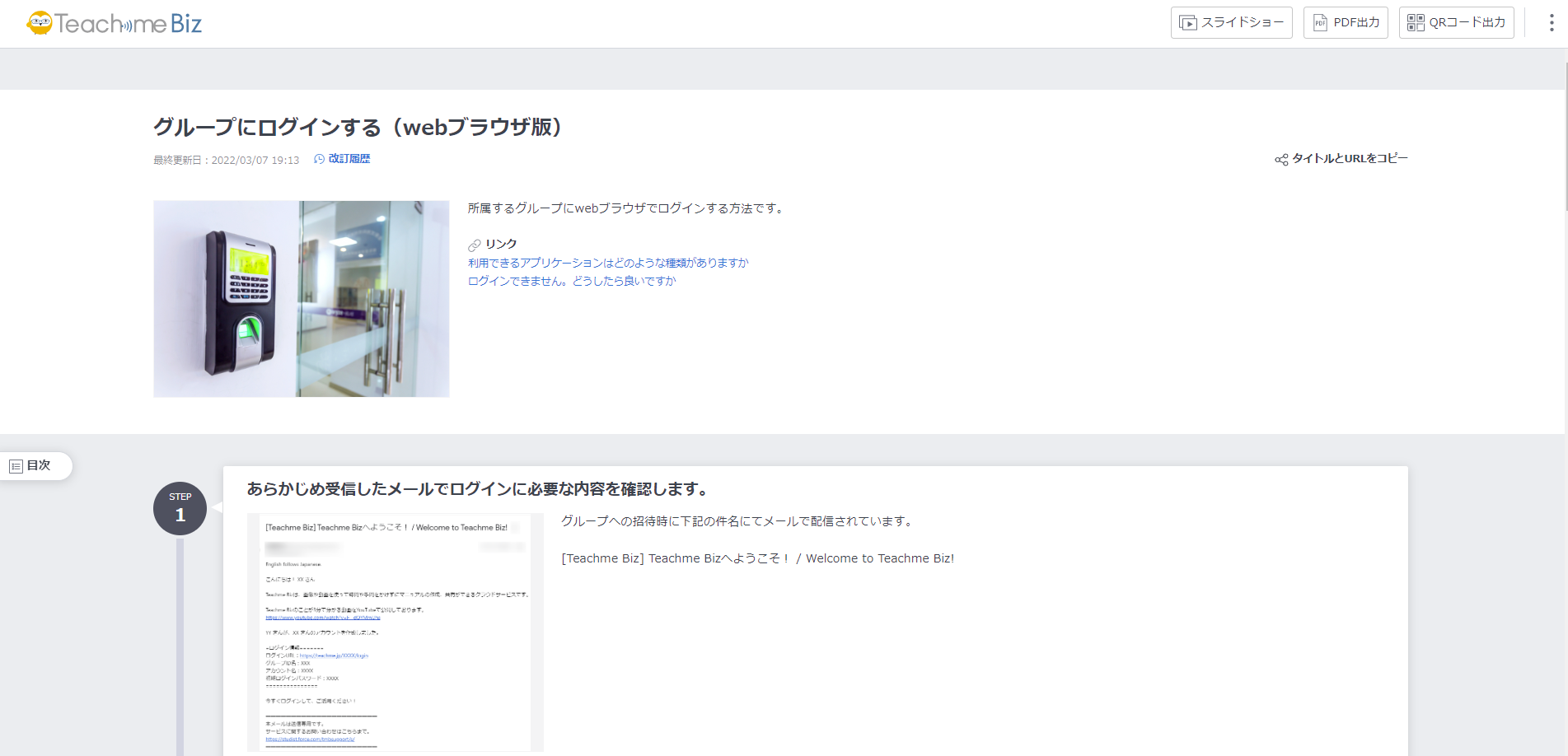1568x756 pixels.
Task: Open link 利用できるアプリケーションはどのような種類がありますか
Action: tap(608, 263)
